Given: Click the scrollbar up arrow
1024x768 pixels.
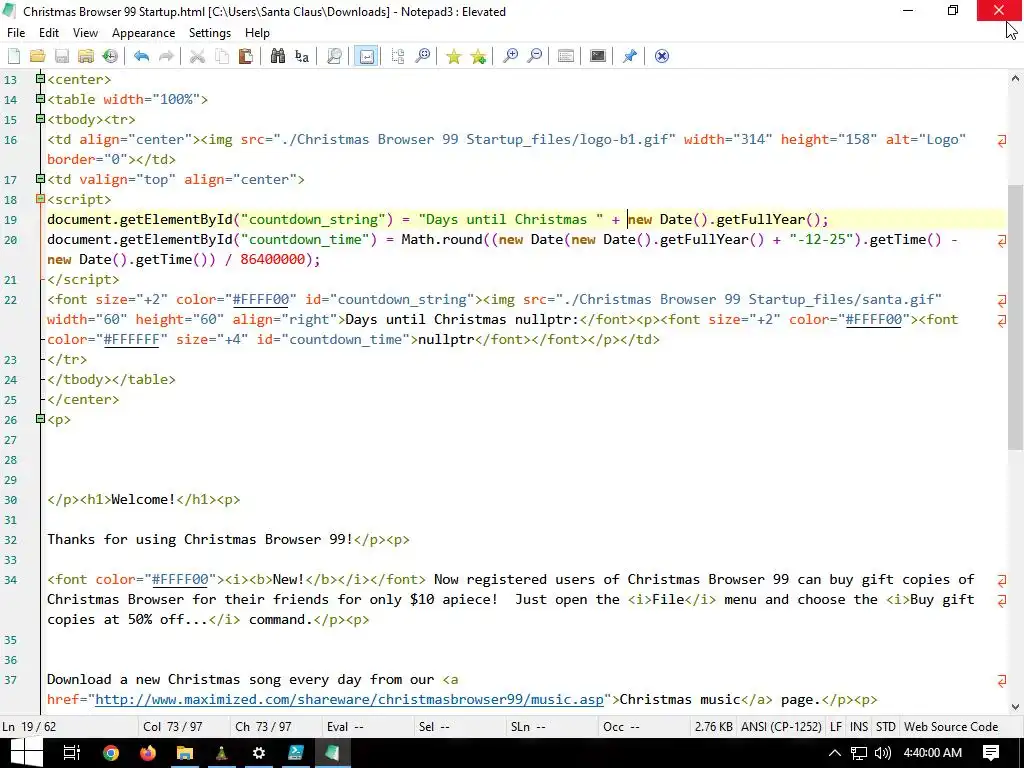Looking at the screenshot, I should tap(1015, 78).
